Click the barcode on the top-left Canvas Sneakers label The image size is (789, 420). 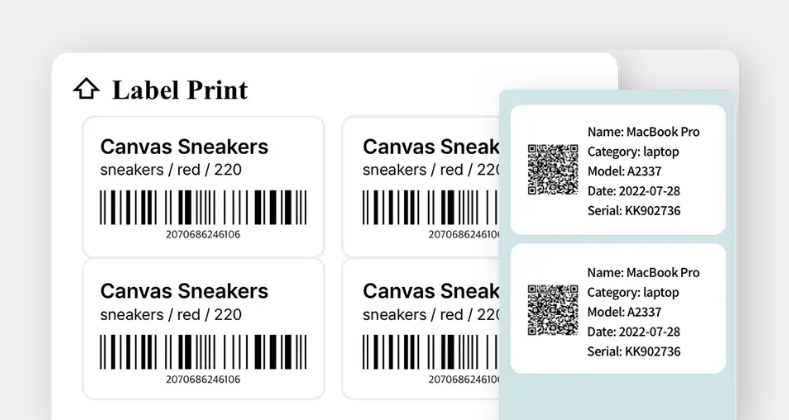[203, 208]
